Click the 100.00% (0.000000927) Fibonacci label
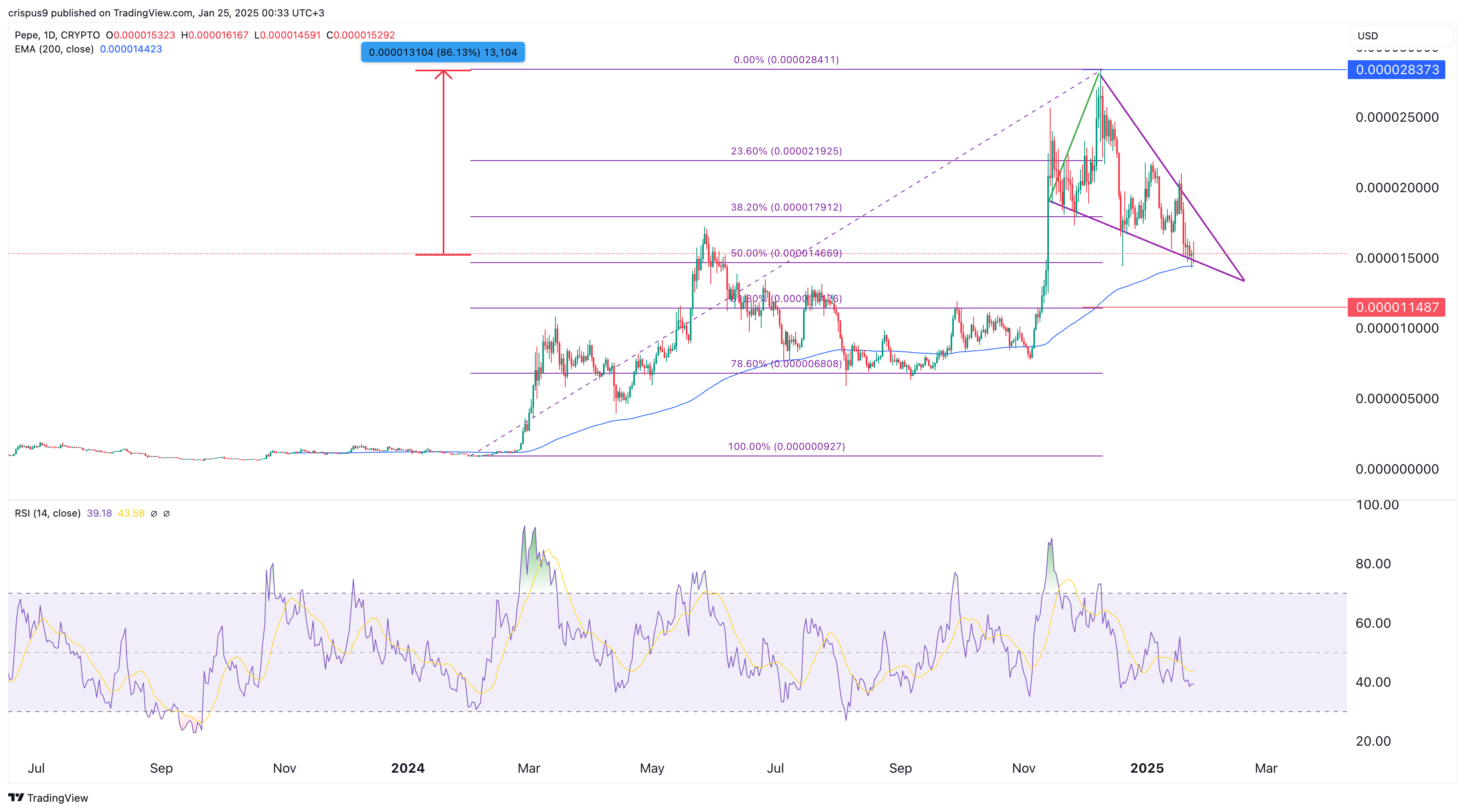 click(x=787, y=447)
